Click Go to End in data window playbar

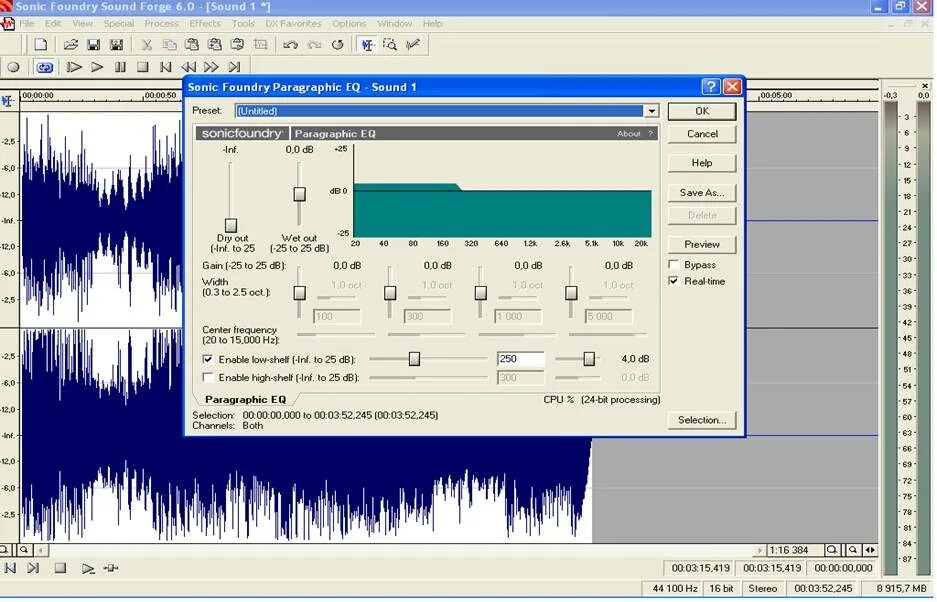[33, 569]
